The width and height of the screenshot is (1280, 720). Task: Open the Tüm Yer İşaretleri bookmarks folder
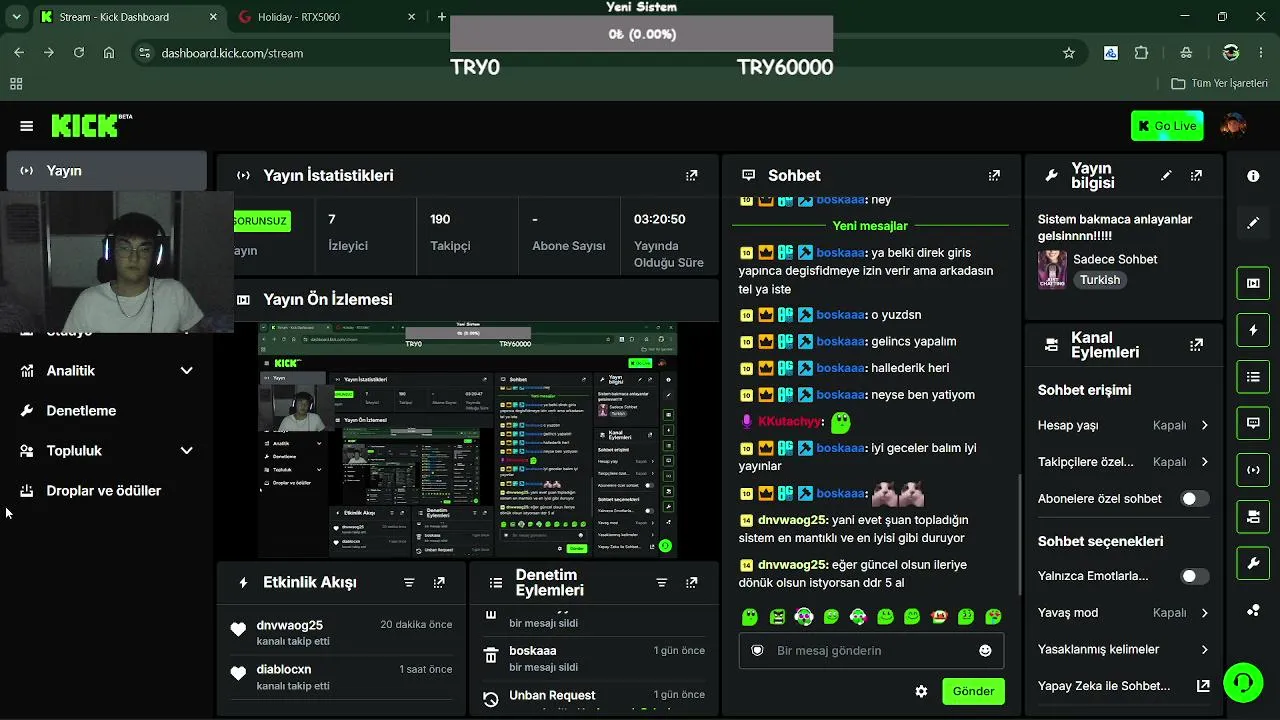[1219, 84]
